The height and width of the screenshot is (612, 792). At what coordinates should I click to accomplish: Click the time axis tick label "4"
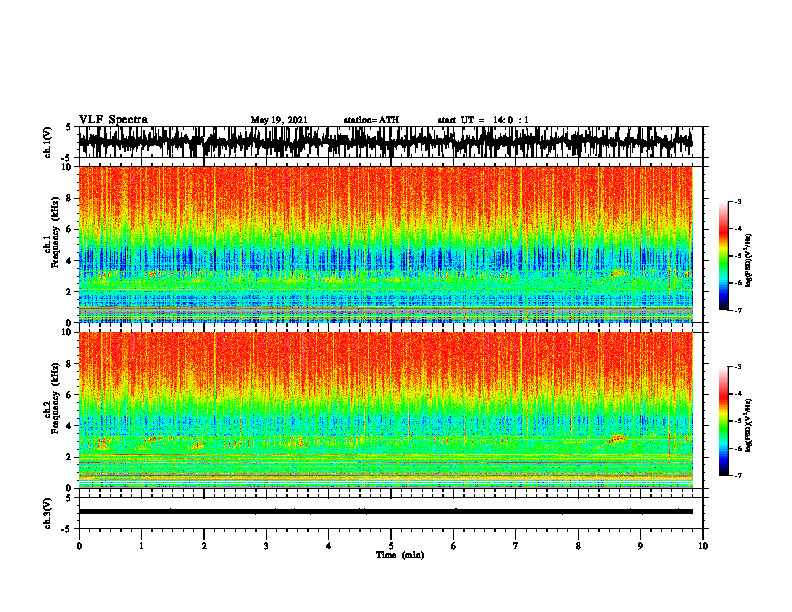click(329, 546)
